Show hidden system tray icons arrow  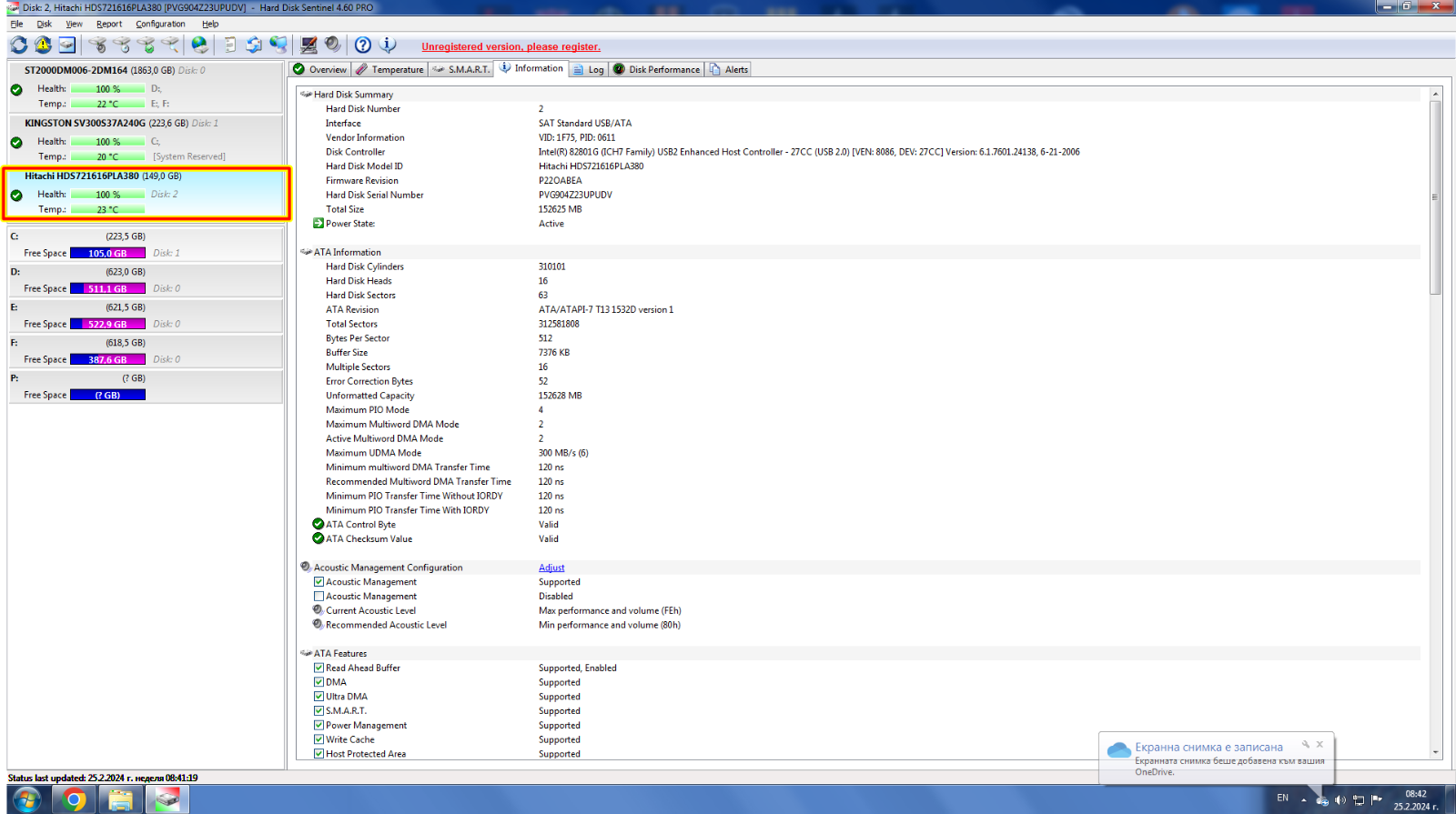[x=1303, y=800]
